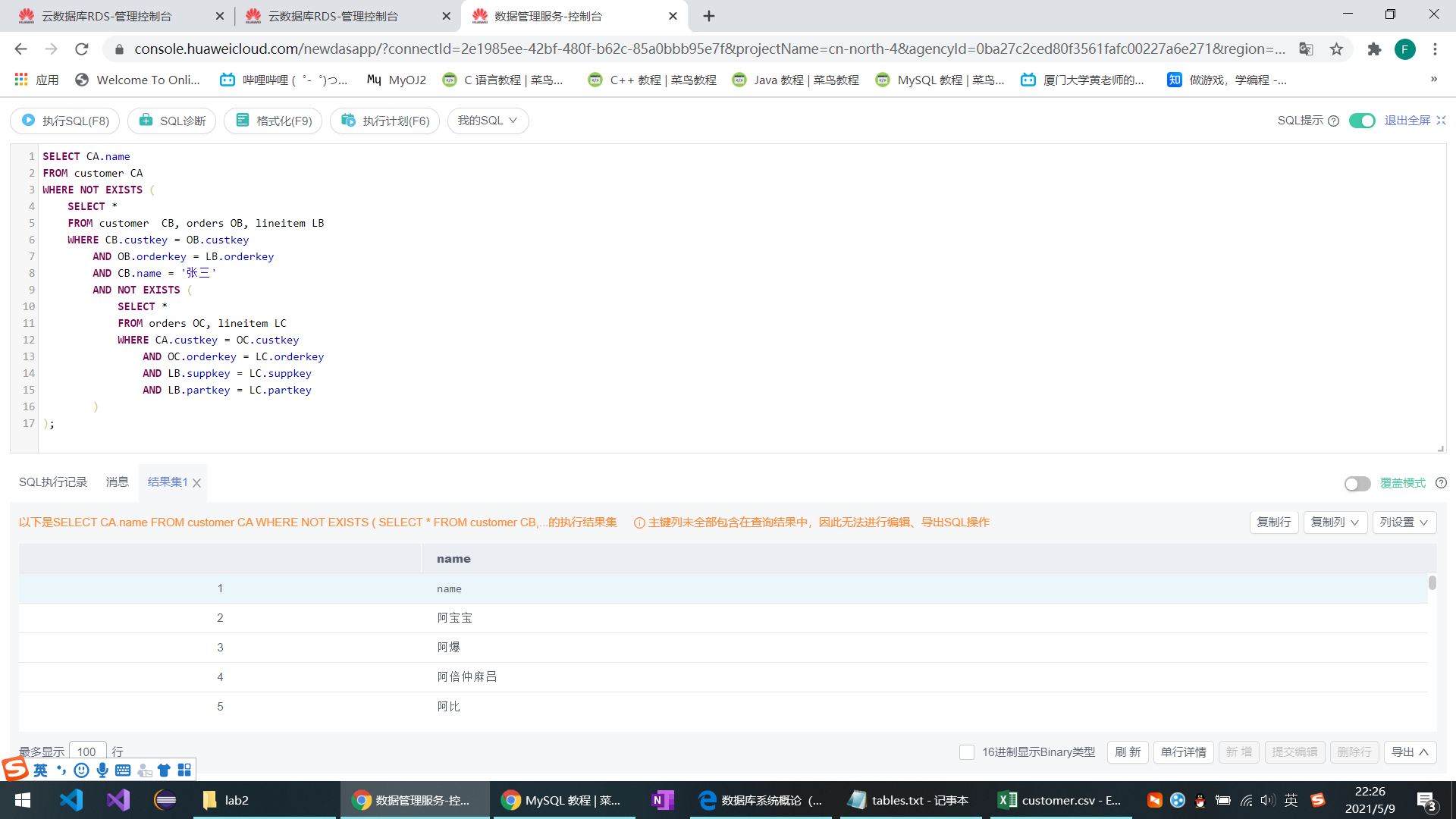The width and height of the screenshot is (1456, 819).
Task: Expand the 列设置 dropdown
Action: 1404,522
